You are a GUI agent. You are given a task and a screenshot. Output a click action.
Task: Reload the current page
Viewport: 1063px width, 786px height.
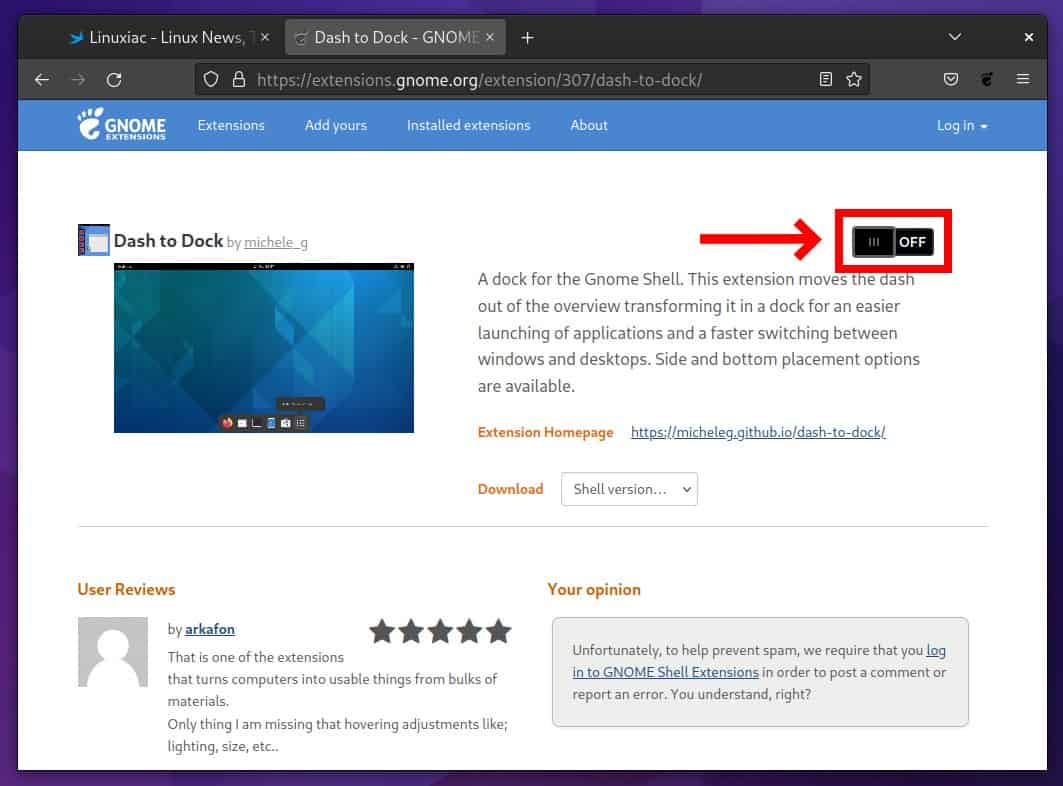click(114, 78)
